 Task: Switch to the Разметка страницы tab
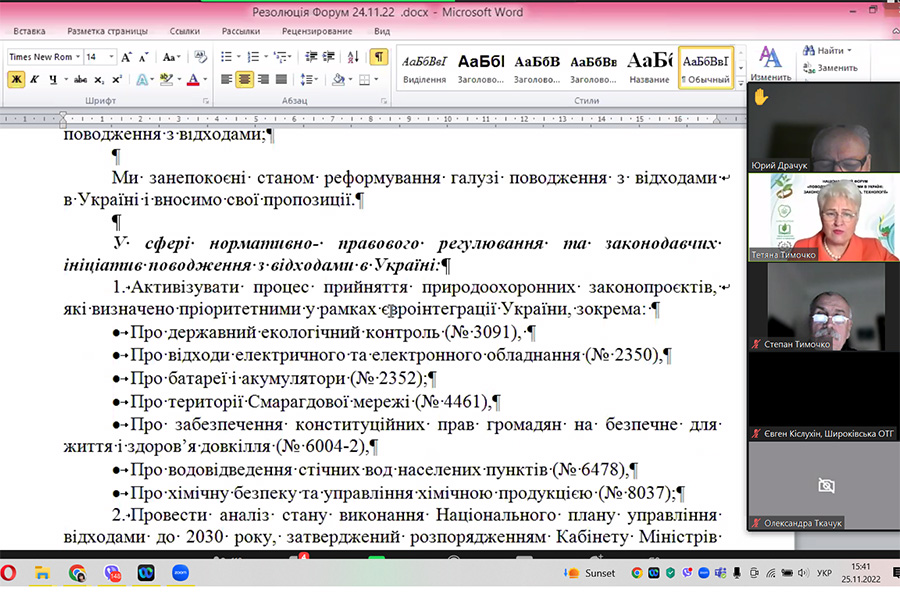[x=107, y=31]
